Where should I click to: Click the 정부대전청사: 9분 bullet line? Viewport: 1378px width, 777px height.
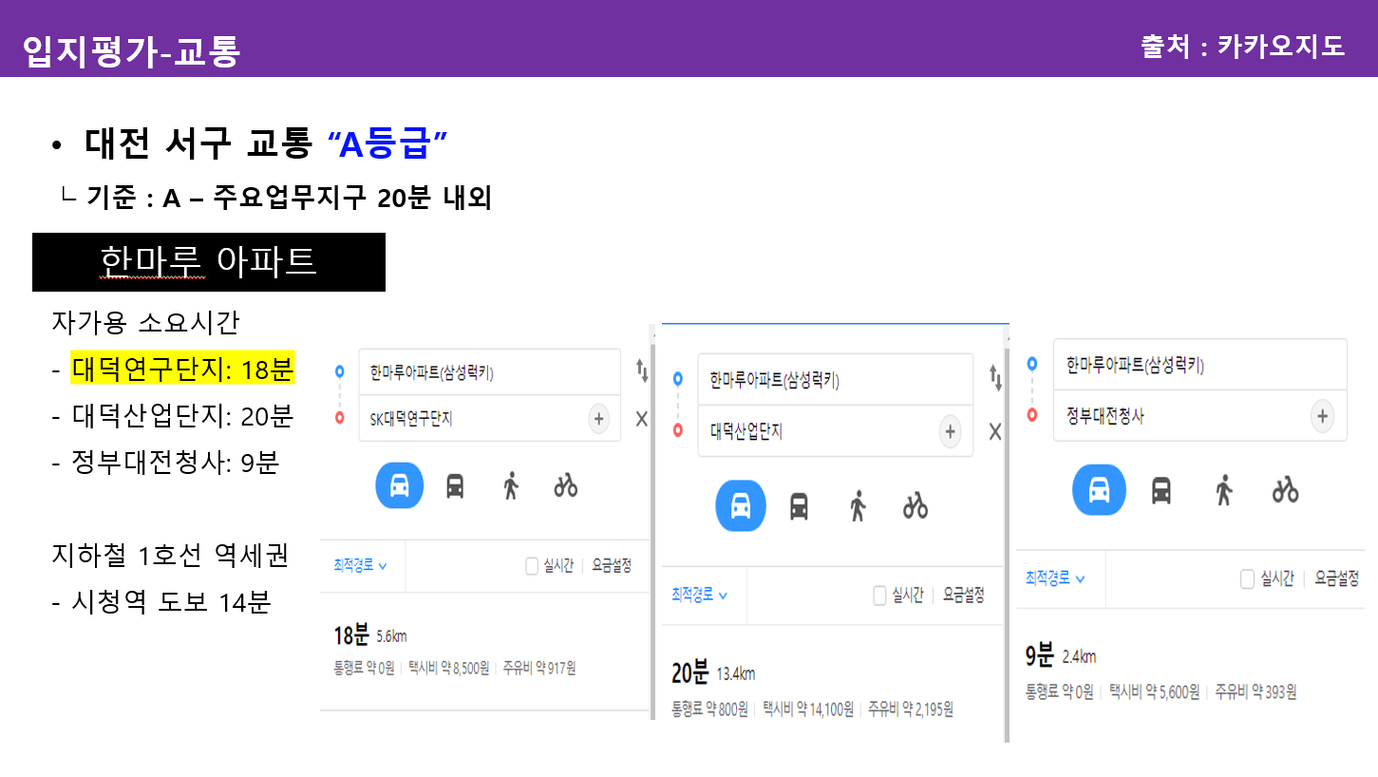point(165,462)
